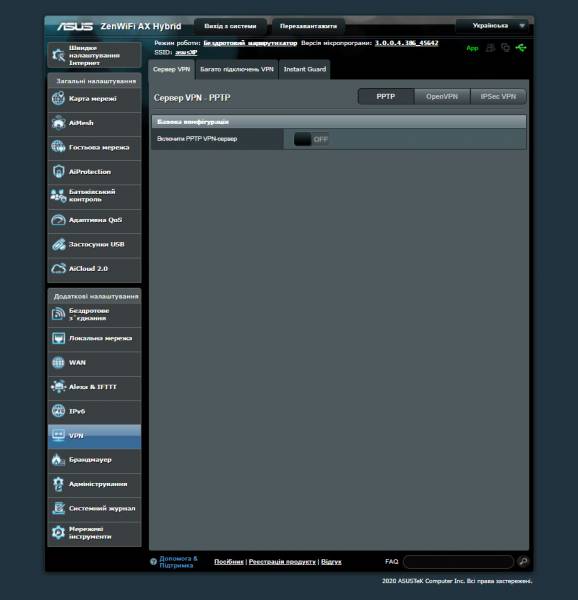Open the Реєстрація продукту link
The image size is (578, 600).
[x=282, y=562]
